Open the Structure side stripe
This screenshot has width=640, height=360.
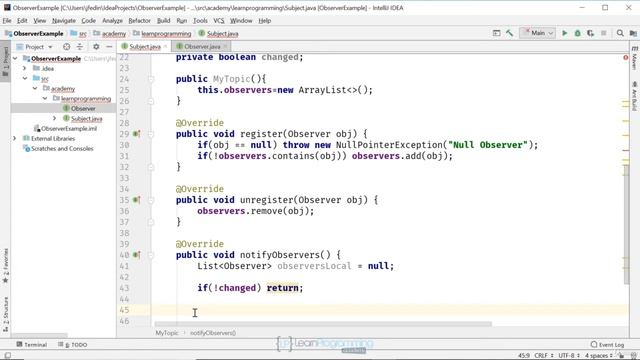coord(5,314)
